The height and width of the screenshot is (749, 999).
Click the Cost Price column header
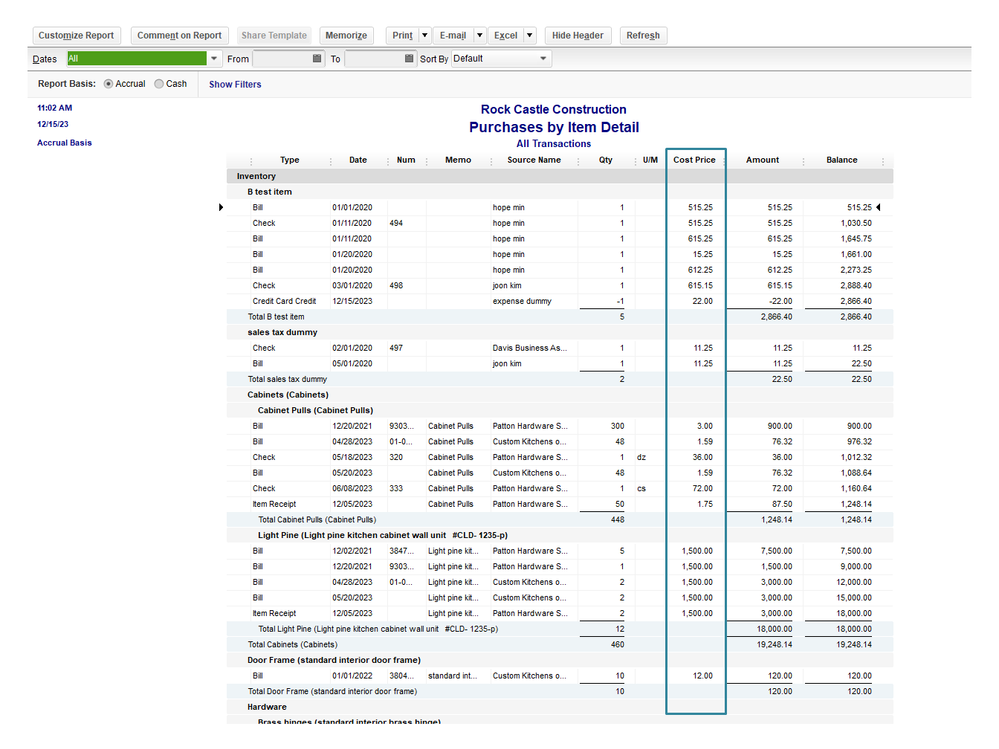(x=694, y=160)
